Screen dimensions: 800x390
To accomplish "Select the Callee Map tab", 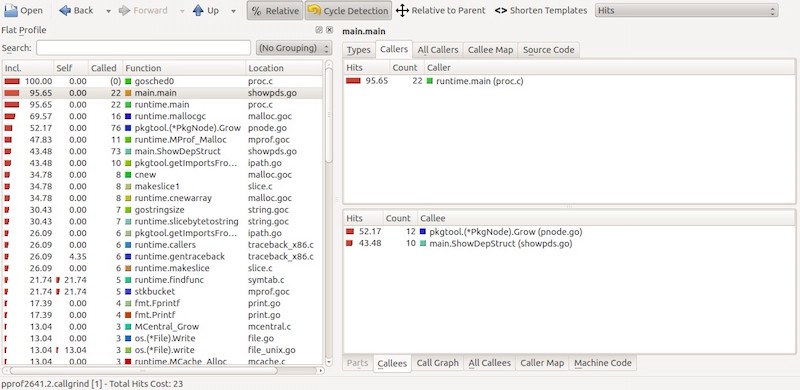I will pos(490,50).
